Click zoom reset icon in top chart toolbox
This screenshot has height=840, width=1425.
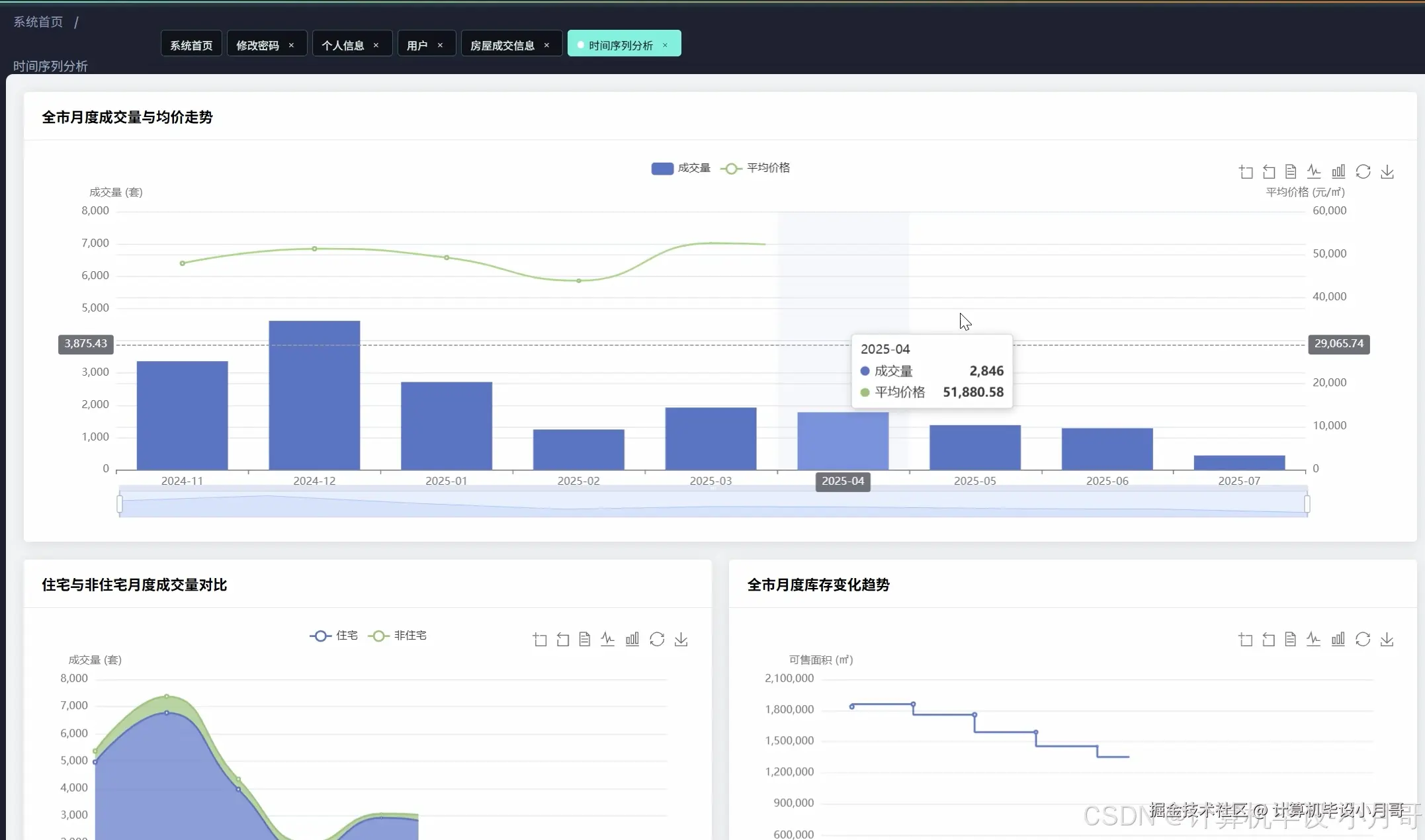click(x=1269, y=172)
